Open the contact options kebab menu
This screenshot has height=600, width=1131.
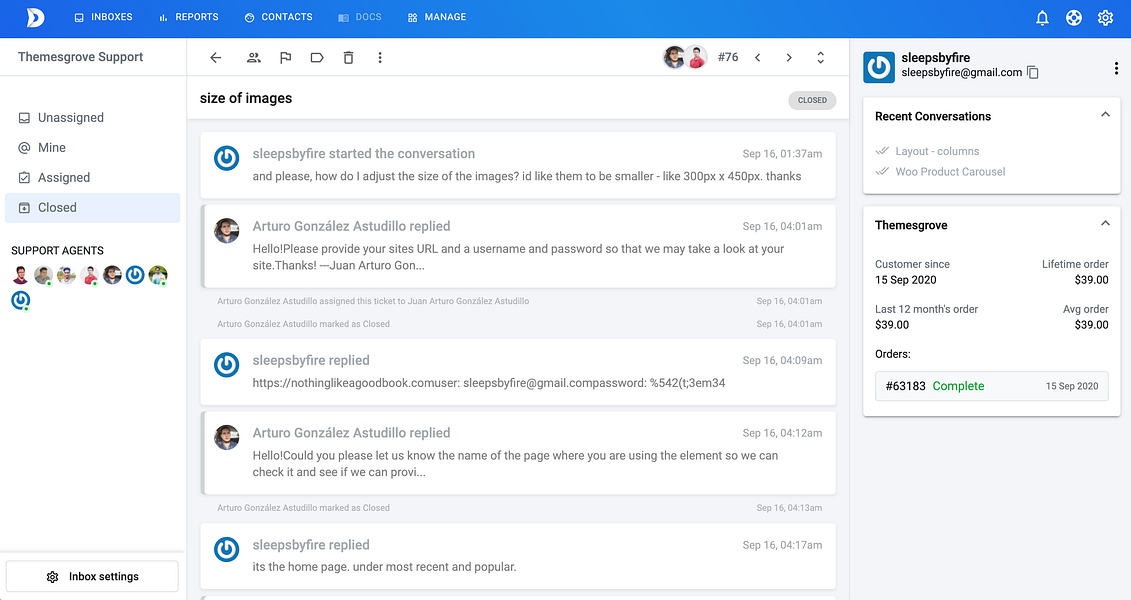(x=1116, y=66)
